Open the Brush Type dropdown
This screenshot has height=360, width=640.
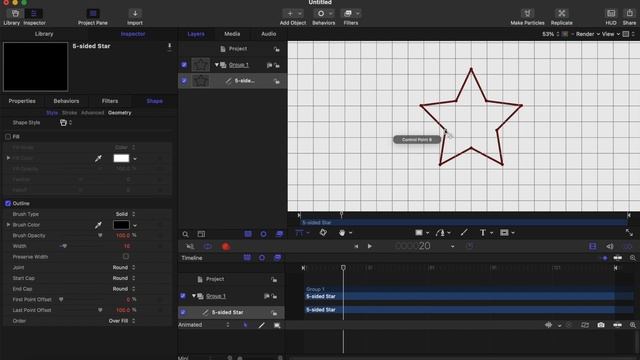tap(125, 214)
